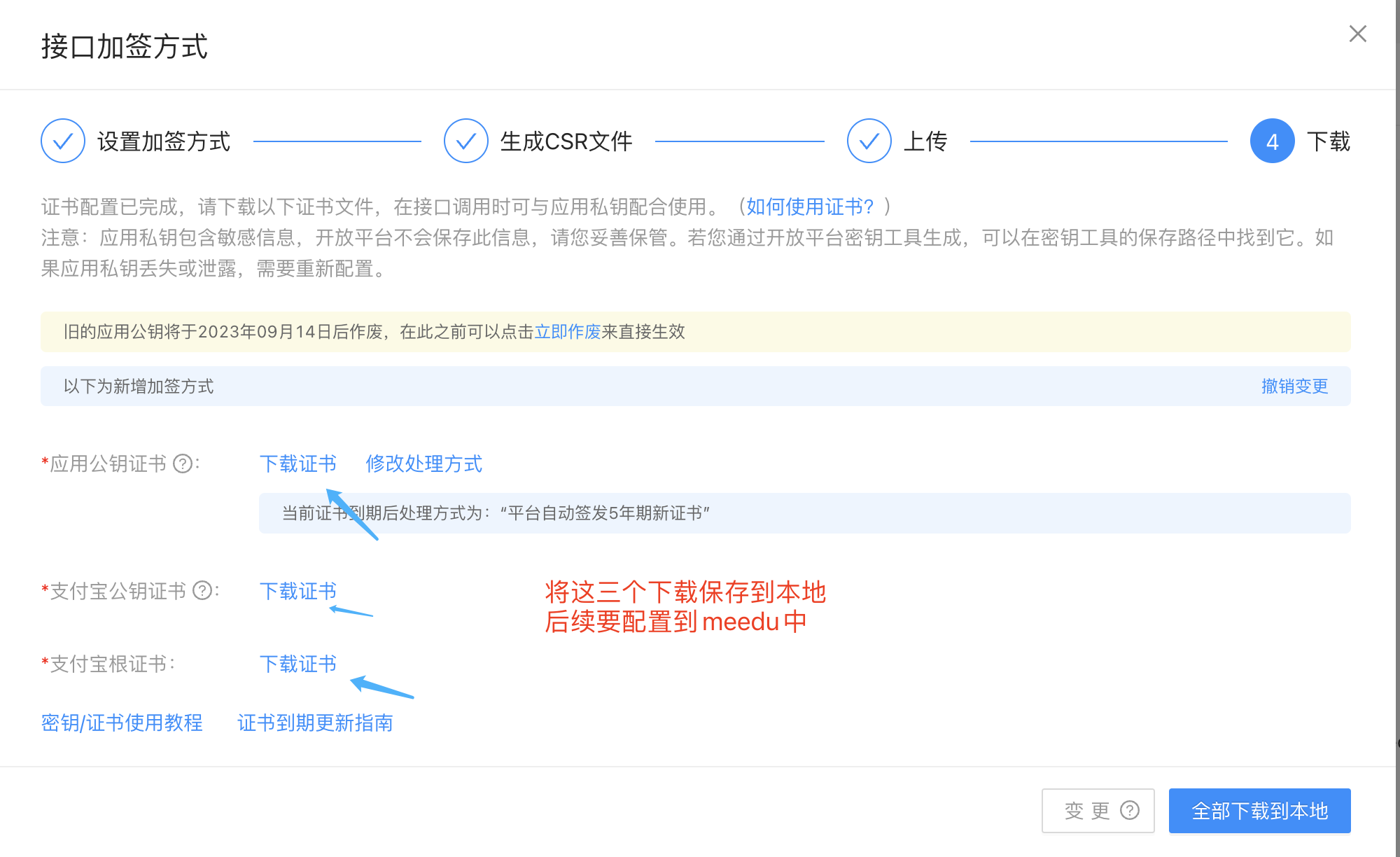Open the 如何使用证书? link
Viewport: 1400px width, 857px height.
pos(810,207)
